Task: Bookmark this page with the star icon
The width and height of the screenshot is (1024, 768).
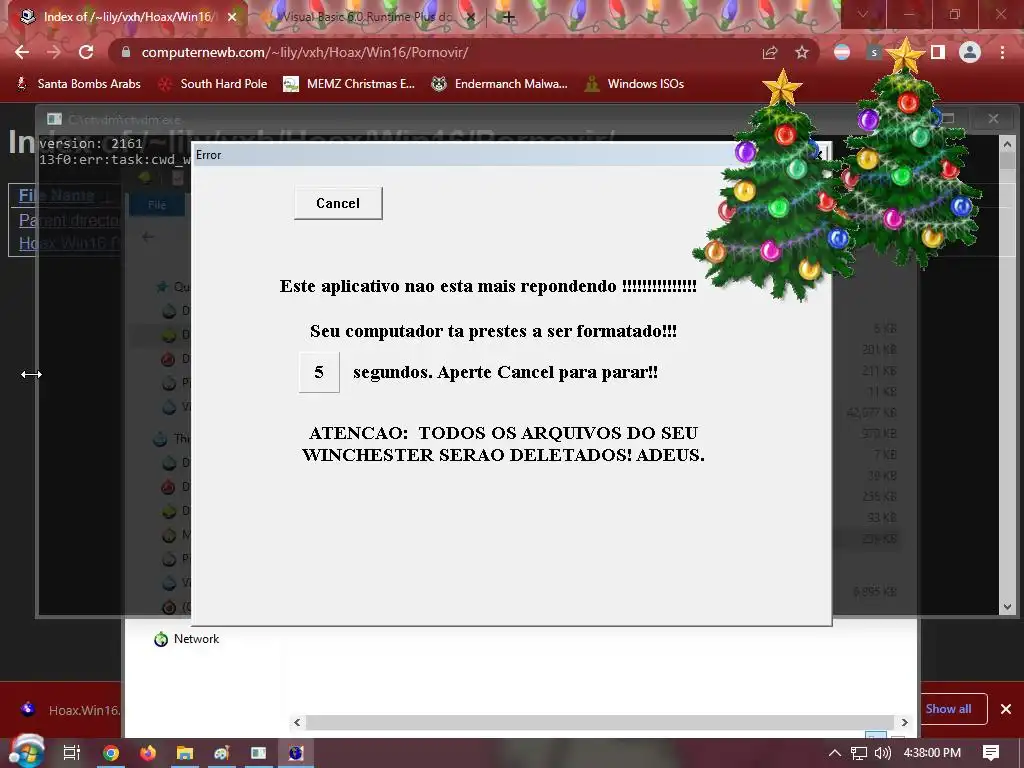Action: tap(802, 52)
